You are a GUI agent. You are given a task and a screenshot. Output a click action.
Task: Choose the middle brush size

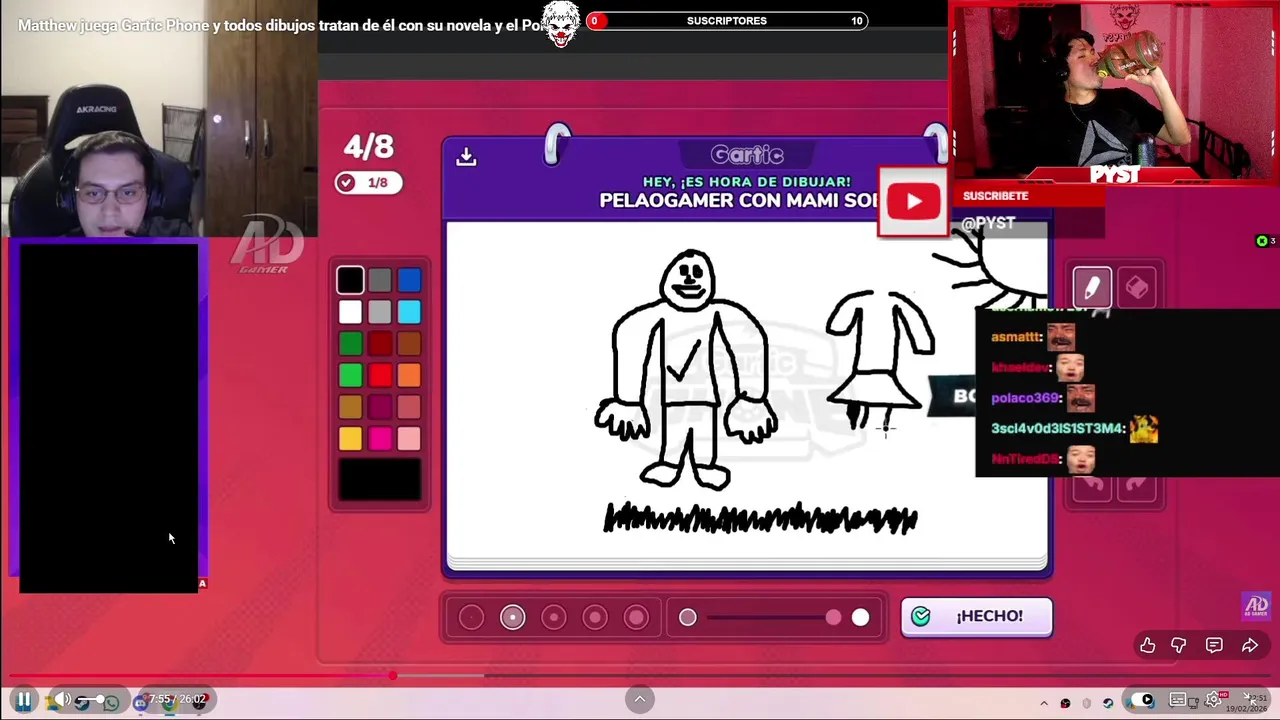[x=553, y=618]
